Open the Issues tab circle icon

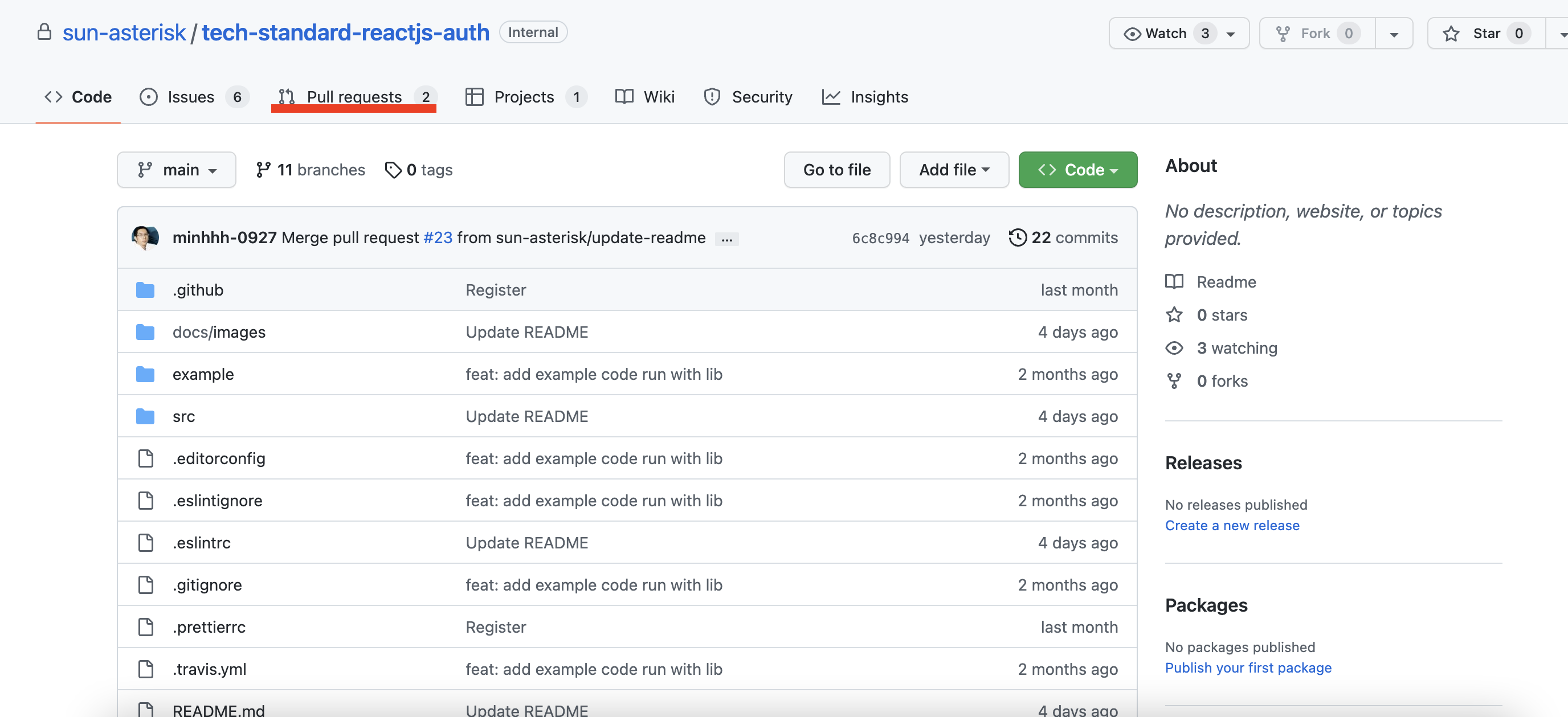click(149, 97)
